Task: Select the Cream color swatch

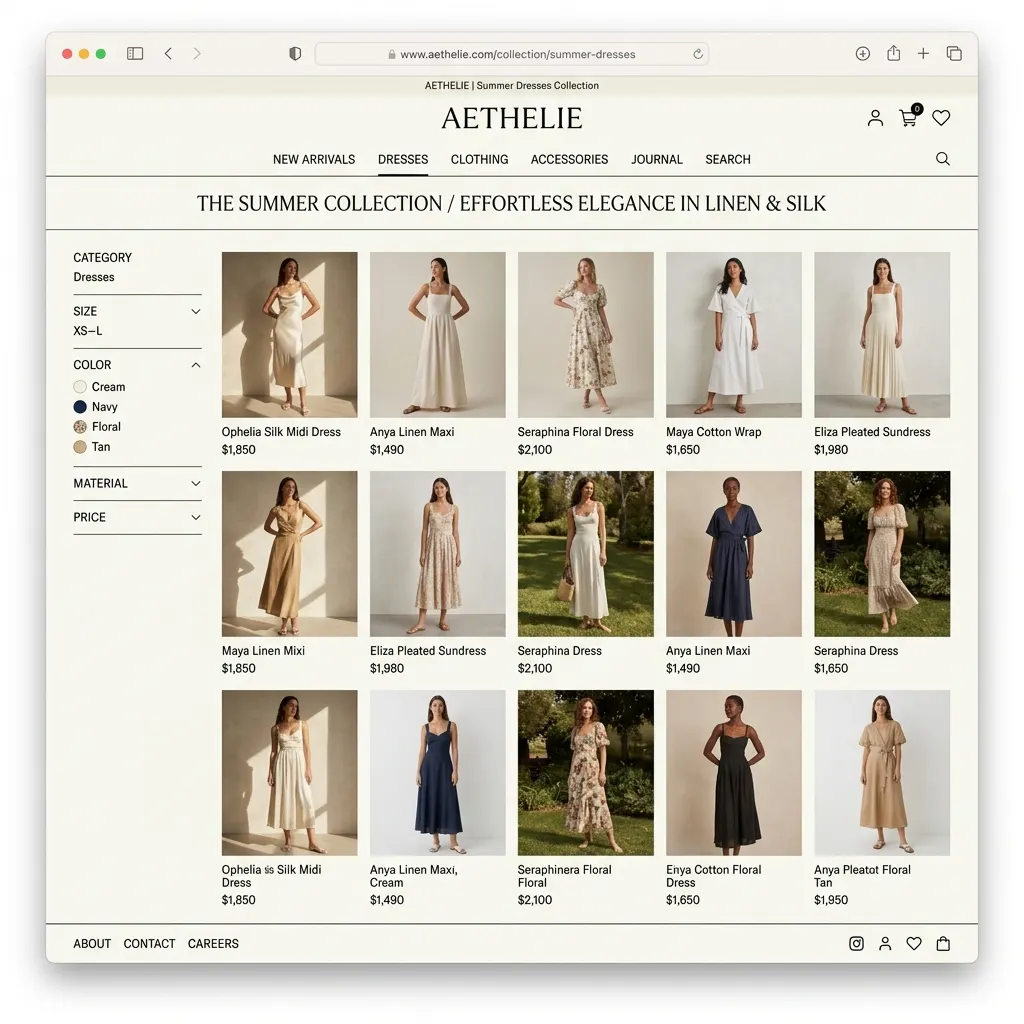Action: coord(80,387)
